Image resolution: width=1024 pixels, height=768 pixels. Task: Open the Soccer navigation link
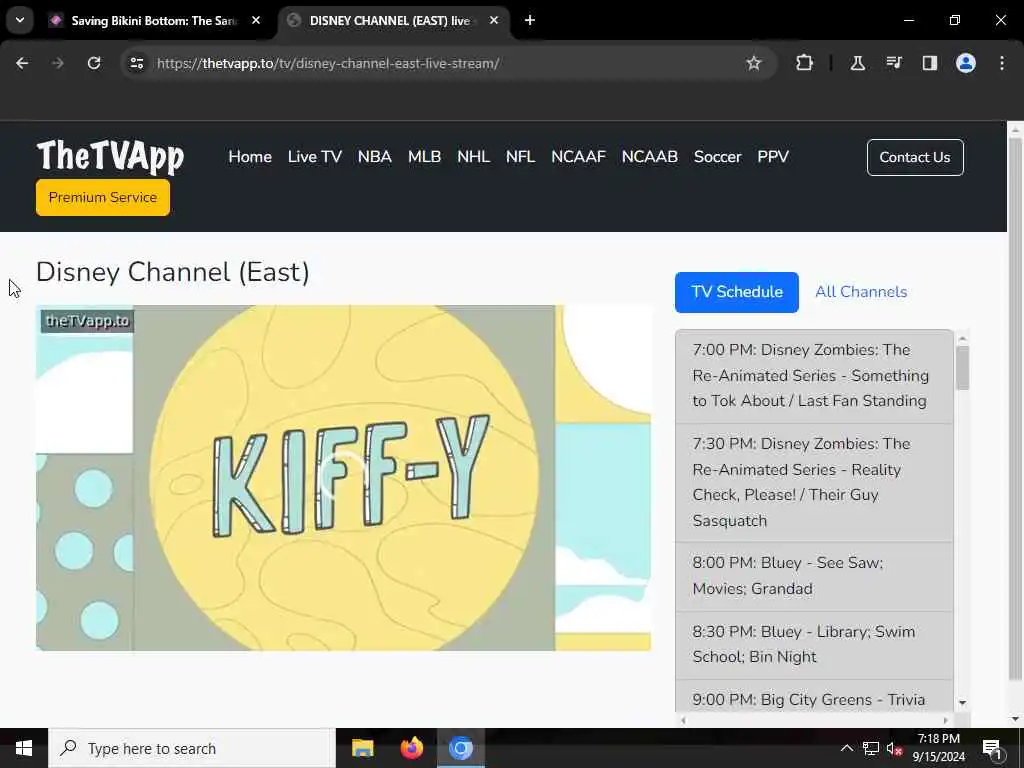(x=718, y=157)
